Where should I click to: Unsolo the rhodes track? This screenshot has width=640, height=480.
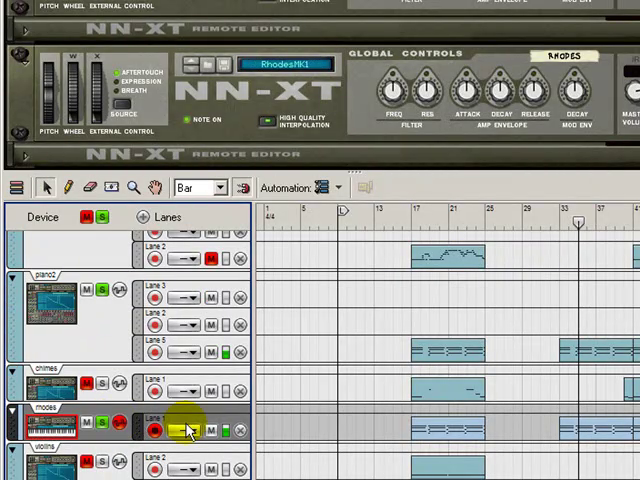[x=102, y=422]
